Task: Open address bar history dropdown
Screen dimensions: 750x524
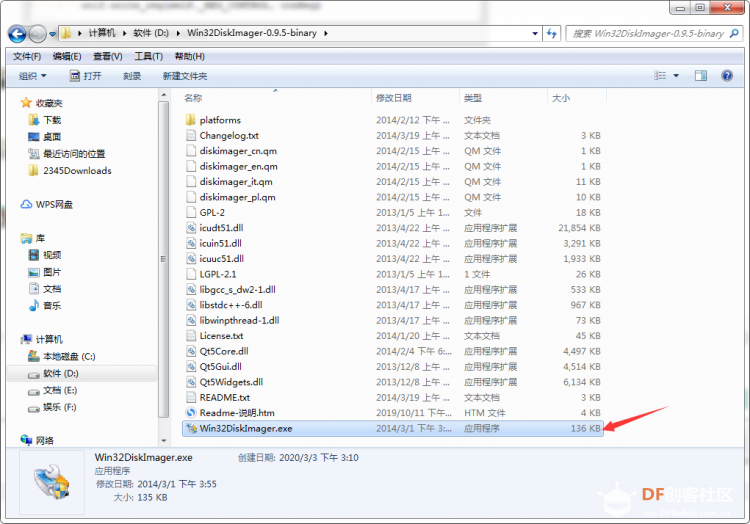Action: 535,33
